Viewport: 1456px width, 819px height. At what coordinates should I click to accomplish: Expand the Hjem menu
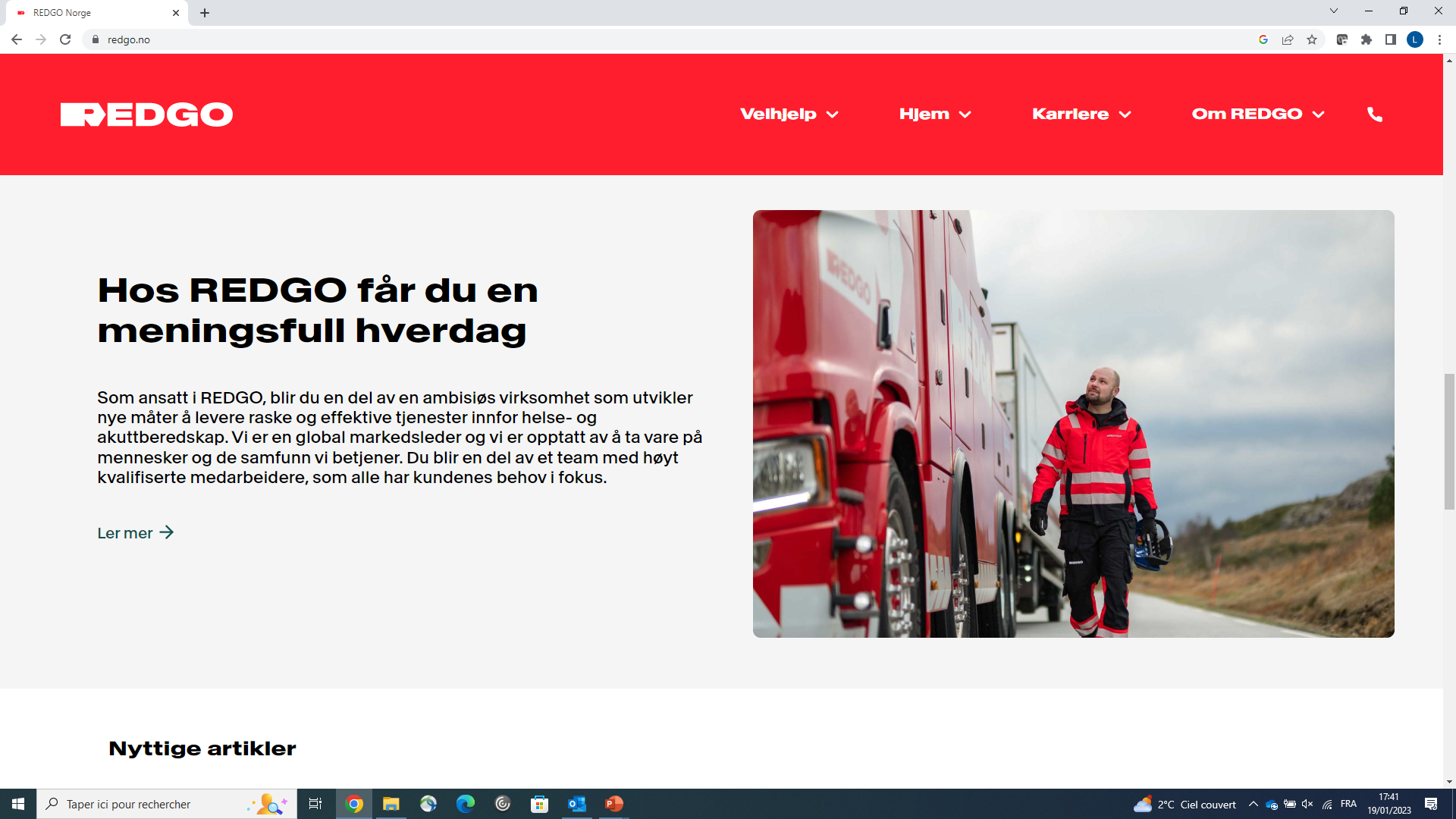coord(935,114)
